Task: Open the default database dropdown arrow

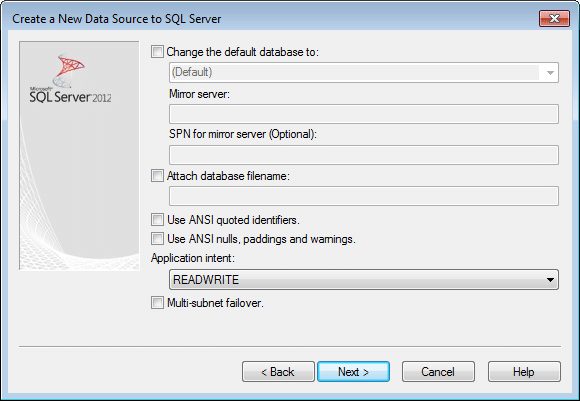Action: [550, 73]
